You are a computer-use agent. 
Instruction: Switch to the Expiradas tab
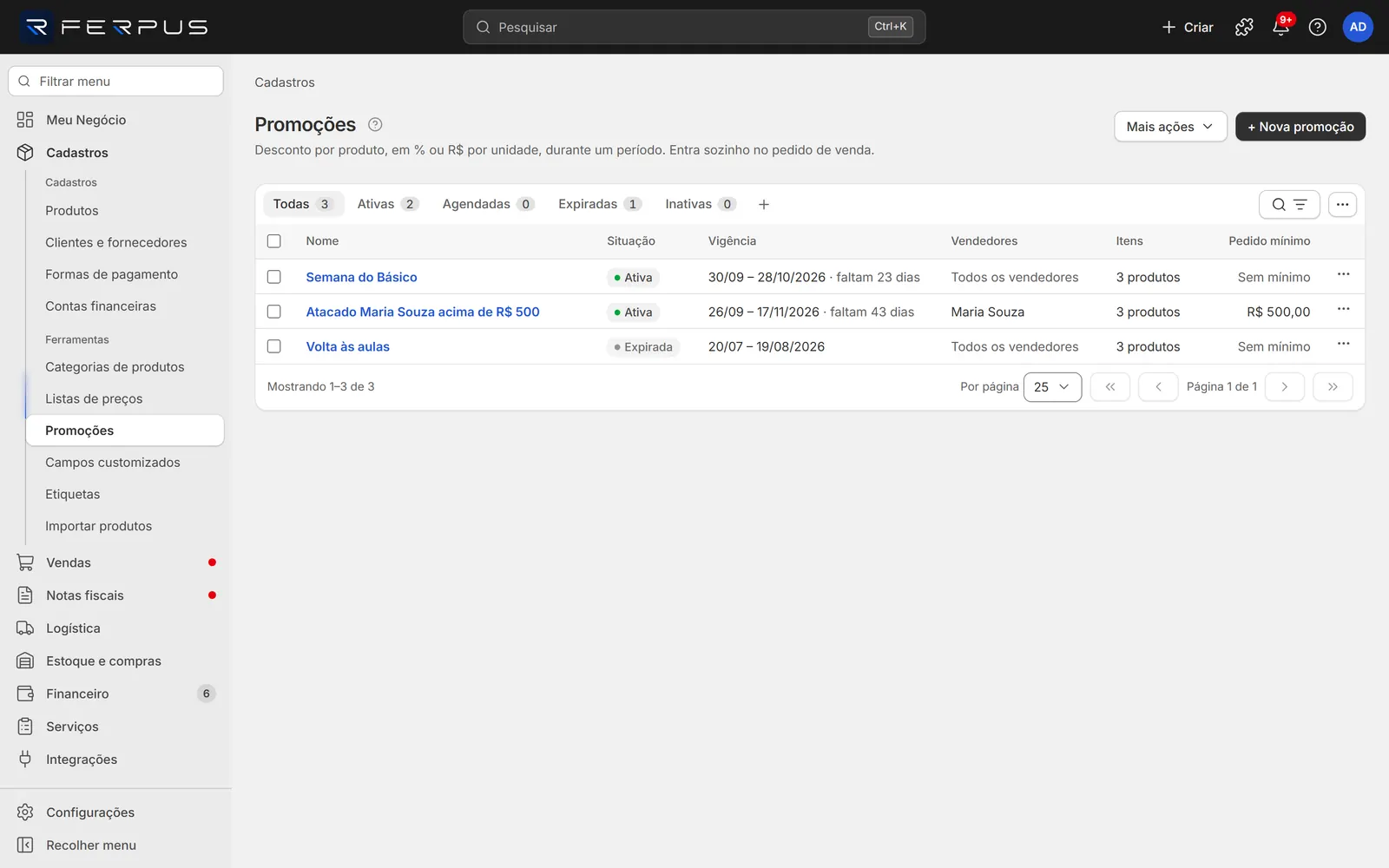599,204
